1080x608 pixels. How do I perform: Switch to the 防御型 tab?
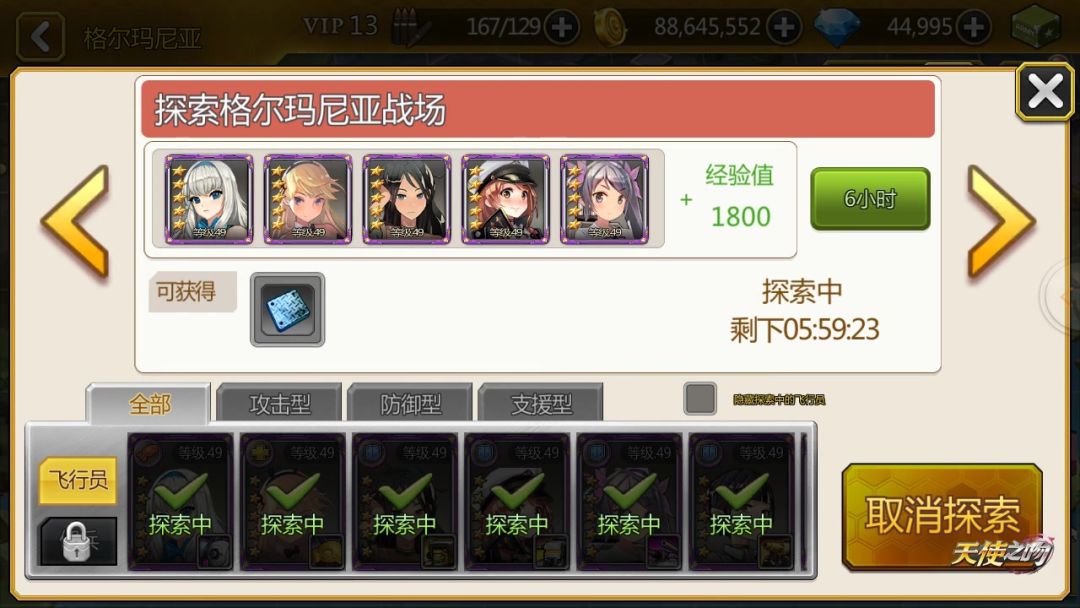click(x=410, y=403)
